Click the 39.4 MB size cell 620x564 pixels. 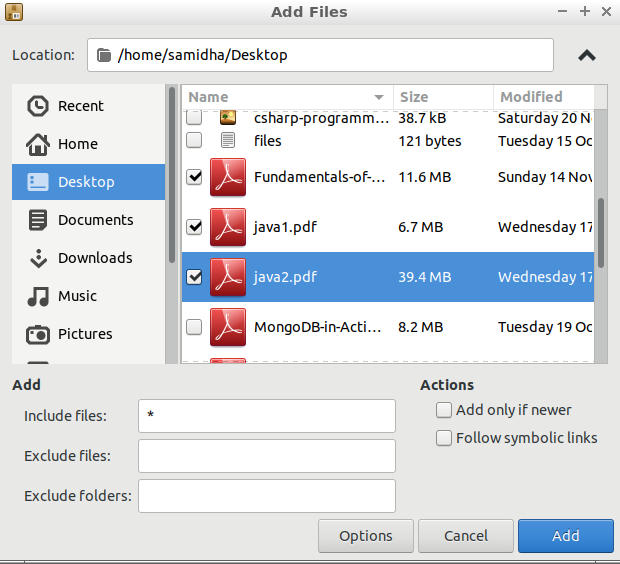(425, 277)
